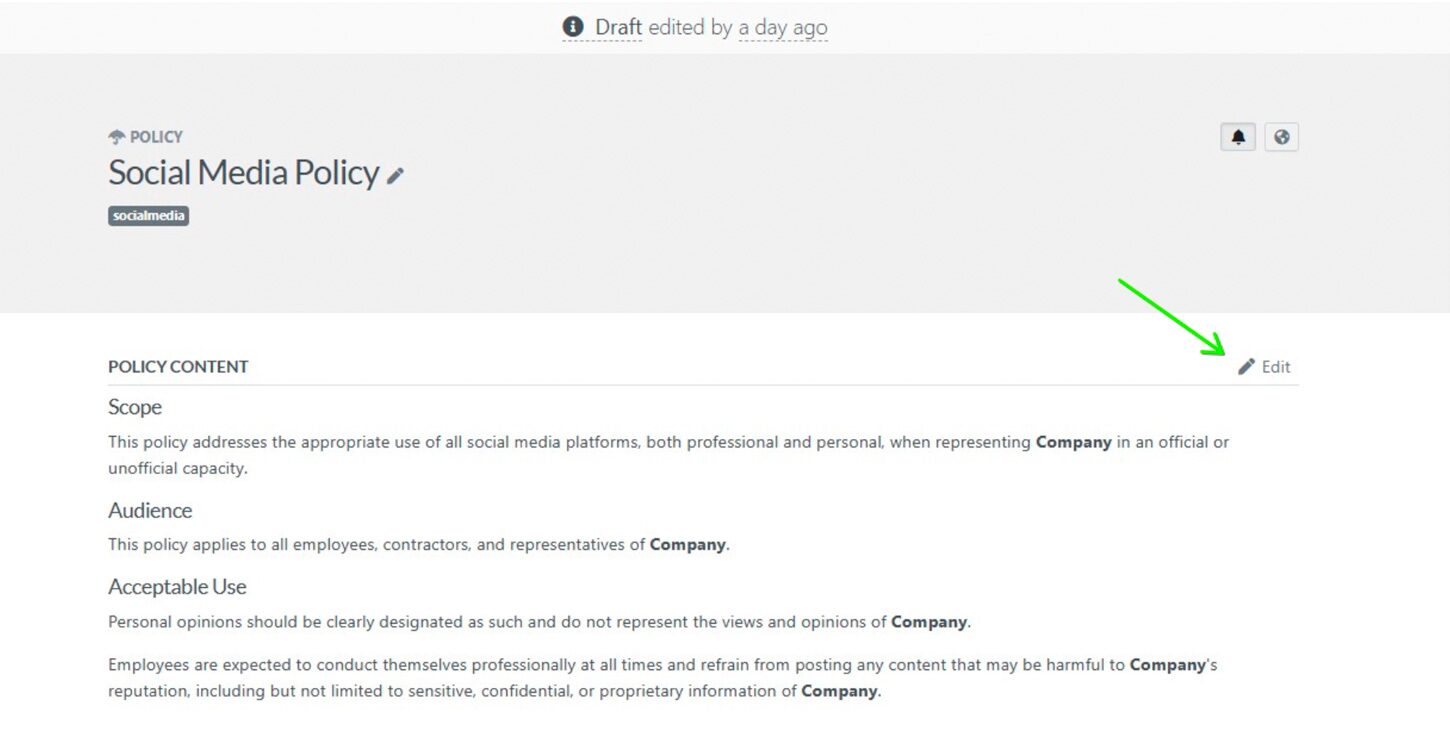The image size is (1450, 746).
Task: Click the Acceptable Use section heading
Action: point(176,587)
